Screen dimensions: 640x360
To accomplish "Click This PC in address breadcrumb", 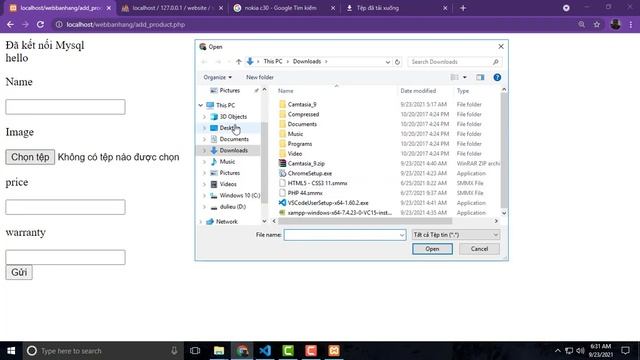I will coord(273,61).
